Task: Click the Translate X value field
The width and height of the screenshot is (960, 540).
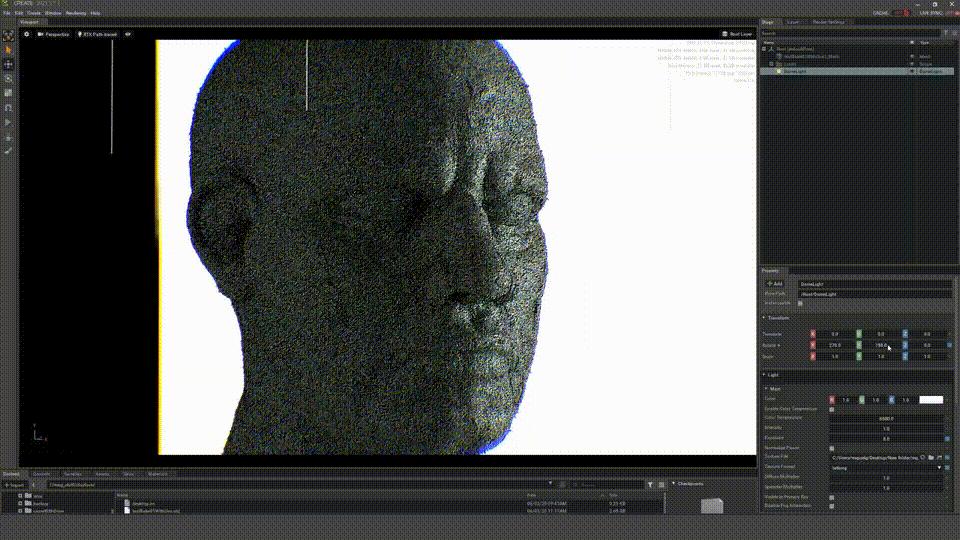Action: [835, 334]
